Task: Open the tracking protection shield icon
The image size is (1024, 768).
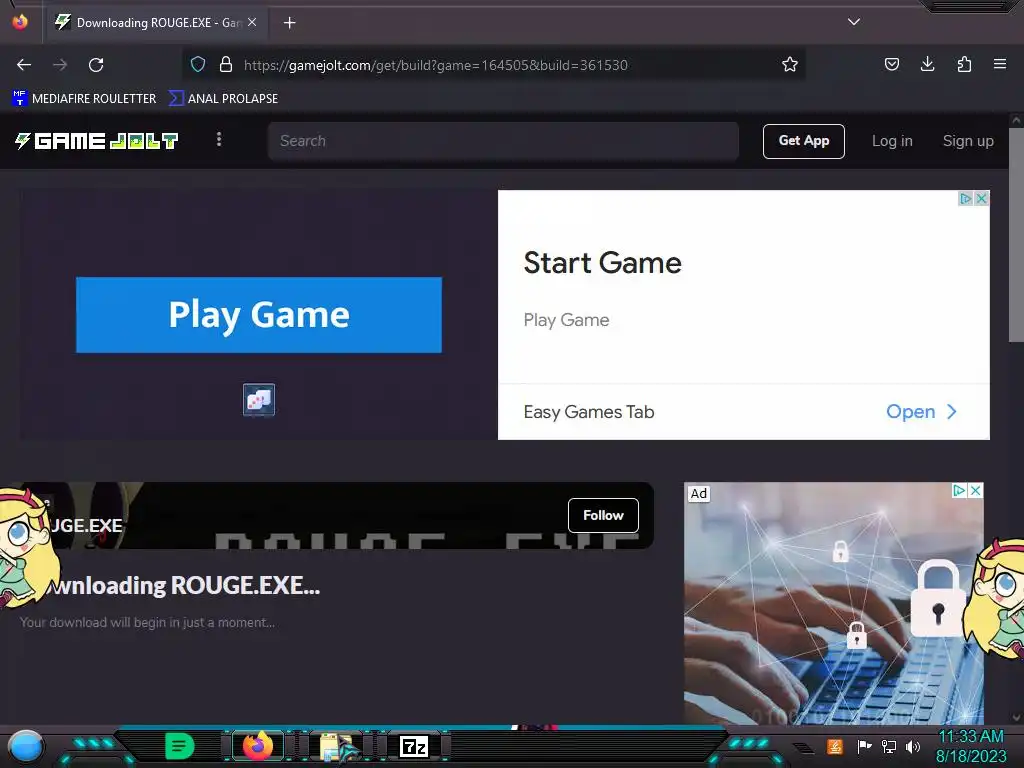Action: tap(198, 65)
